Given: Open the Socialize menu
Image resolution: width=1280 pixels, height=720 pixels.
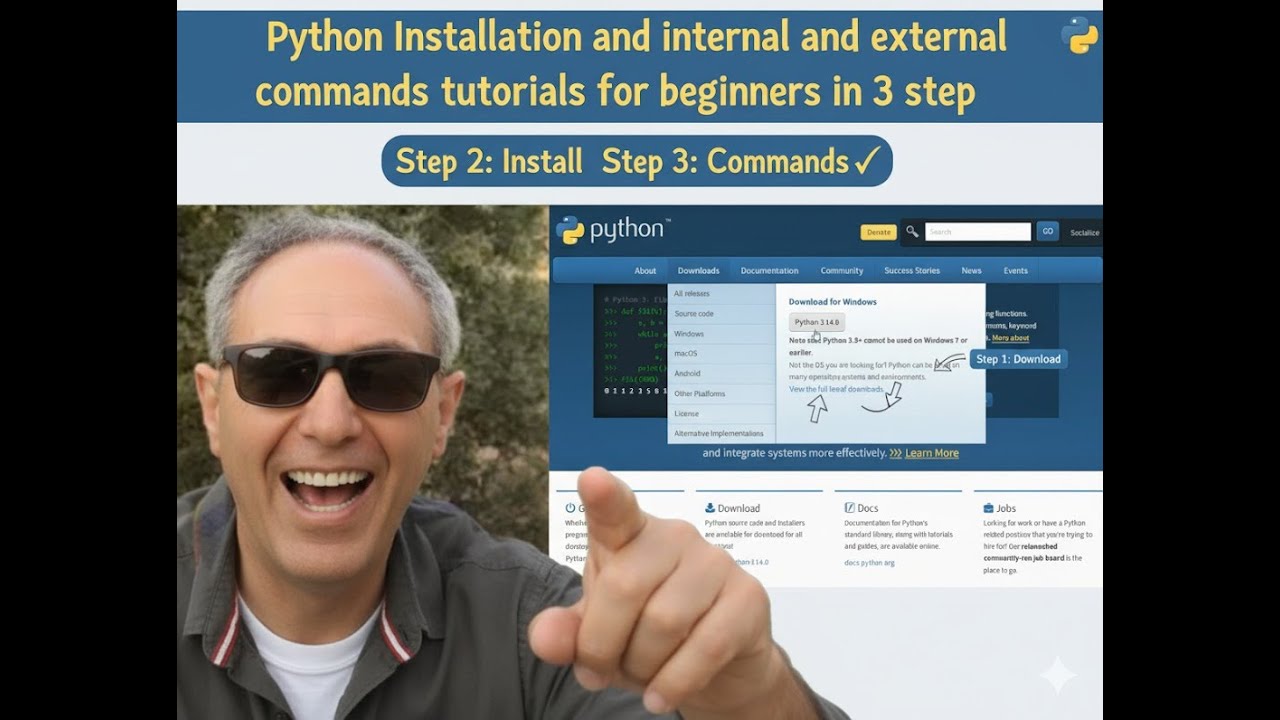Looking at the screenshot, I should (1084, 233).
